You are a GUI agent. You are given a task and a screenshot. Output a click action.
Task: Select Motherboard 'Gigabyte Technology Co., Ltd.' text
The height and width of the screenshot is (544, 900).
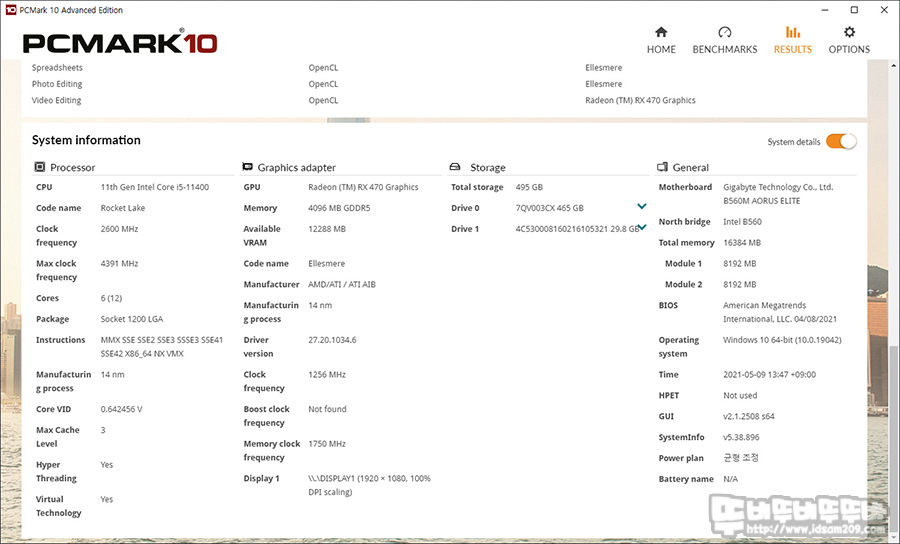(x=778, y=187)
